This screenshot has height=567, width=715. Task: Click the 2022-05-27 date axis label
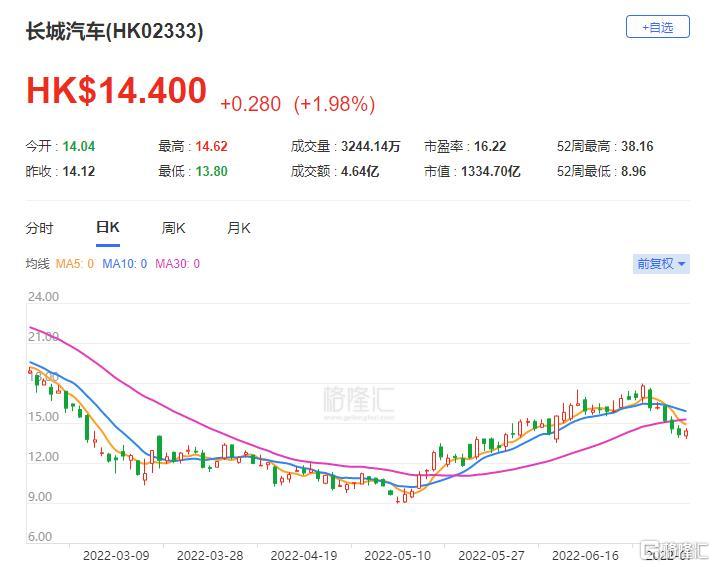[x=492, y=556]
